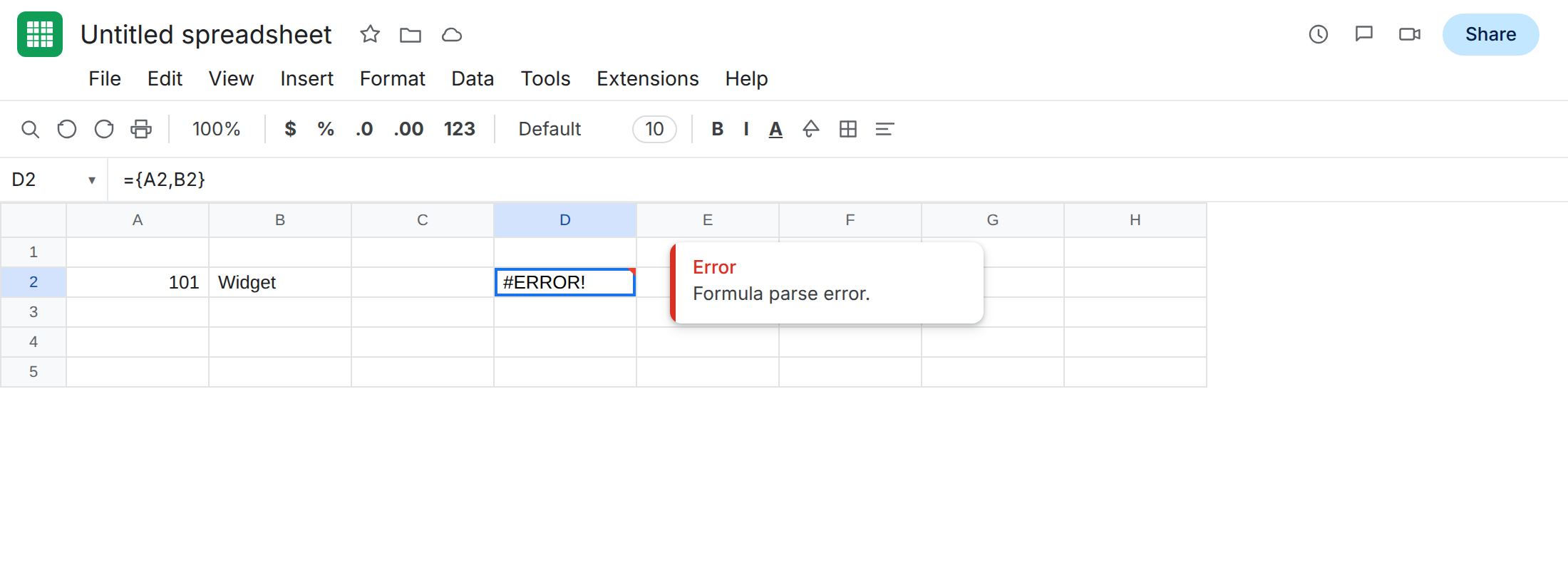Click the font size 10 field
This screenshot has height=570, width=1568.
pos(654,129)
